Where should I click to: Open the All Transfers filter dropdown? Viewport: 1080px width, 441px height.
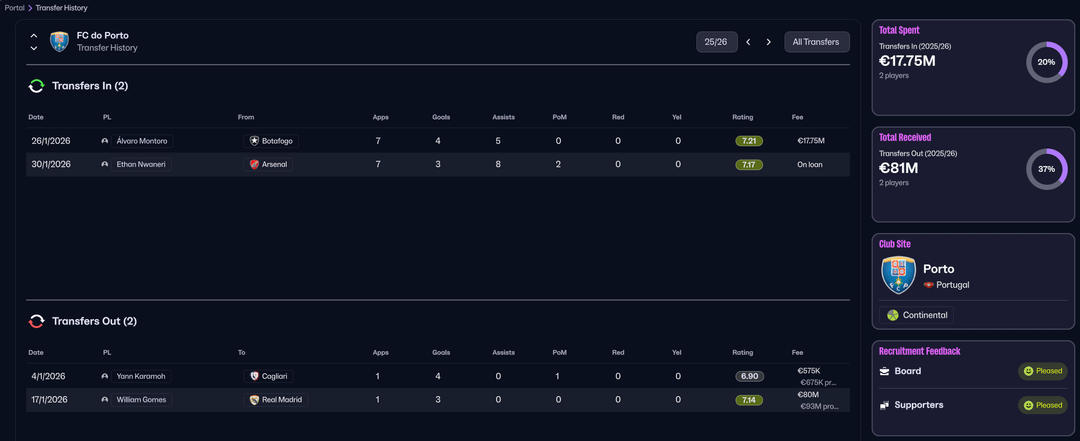tap(817, 42)
